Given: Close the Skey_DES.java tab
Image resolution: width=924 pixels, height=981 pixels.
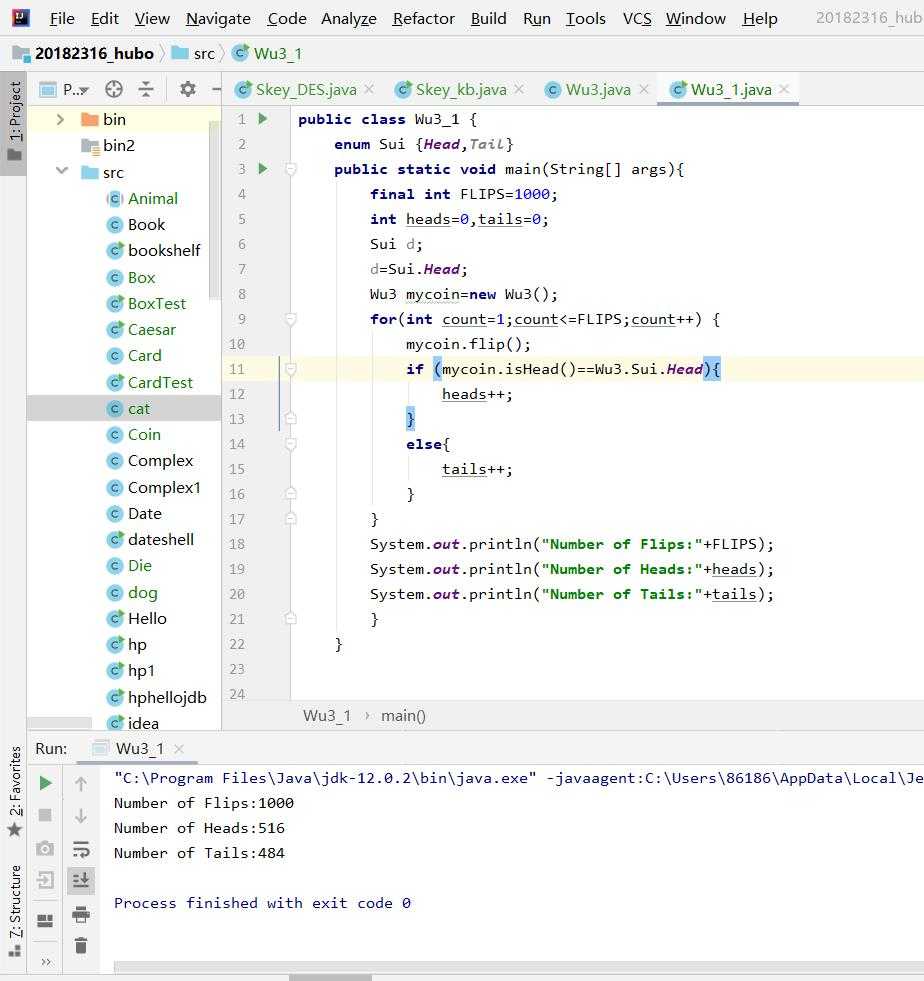Looking at the screenshot, I should 369,89.
